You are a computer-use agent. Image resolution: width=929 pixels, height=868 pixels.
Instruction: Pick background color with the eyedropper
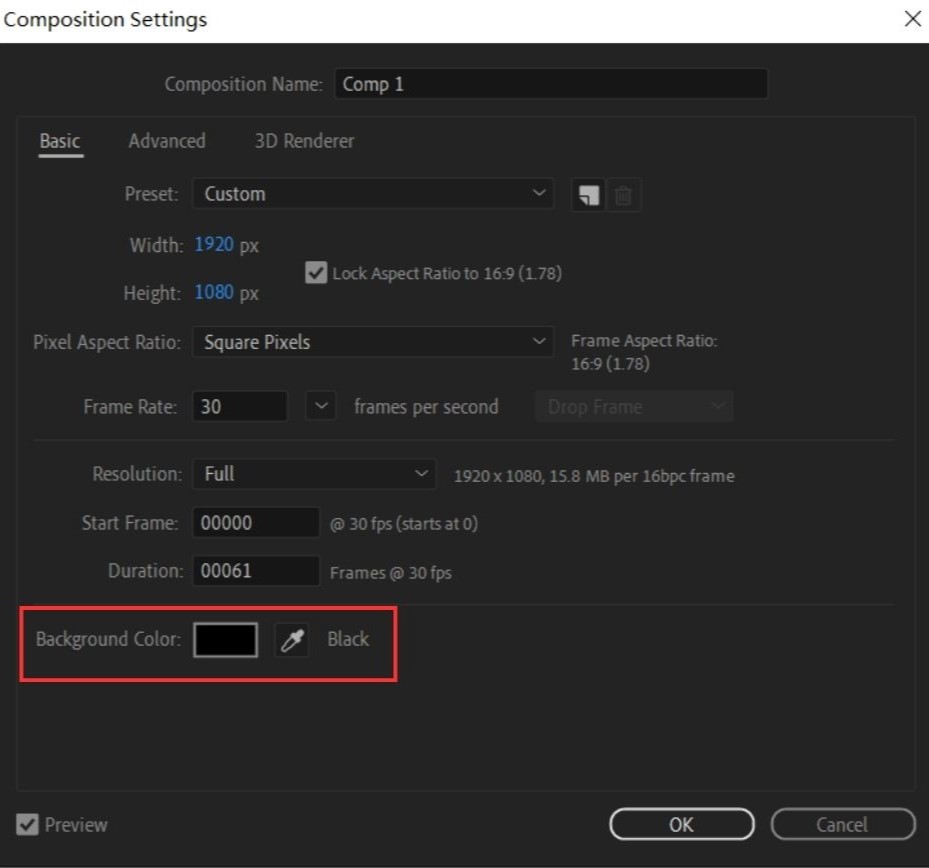coord(291,640)
